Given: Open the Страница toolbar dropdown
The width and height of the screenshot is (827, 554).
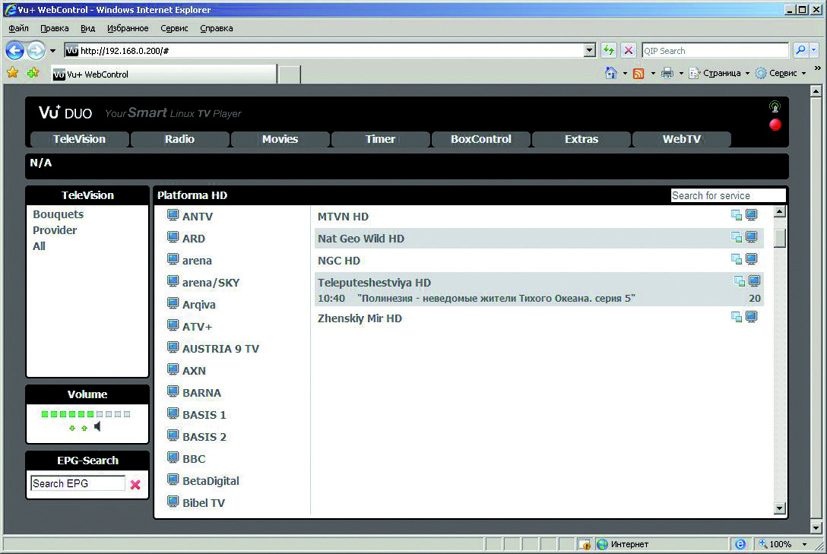Looking at the screenshot, I should tap(747, 73).
